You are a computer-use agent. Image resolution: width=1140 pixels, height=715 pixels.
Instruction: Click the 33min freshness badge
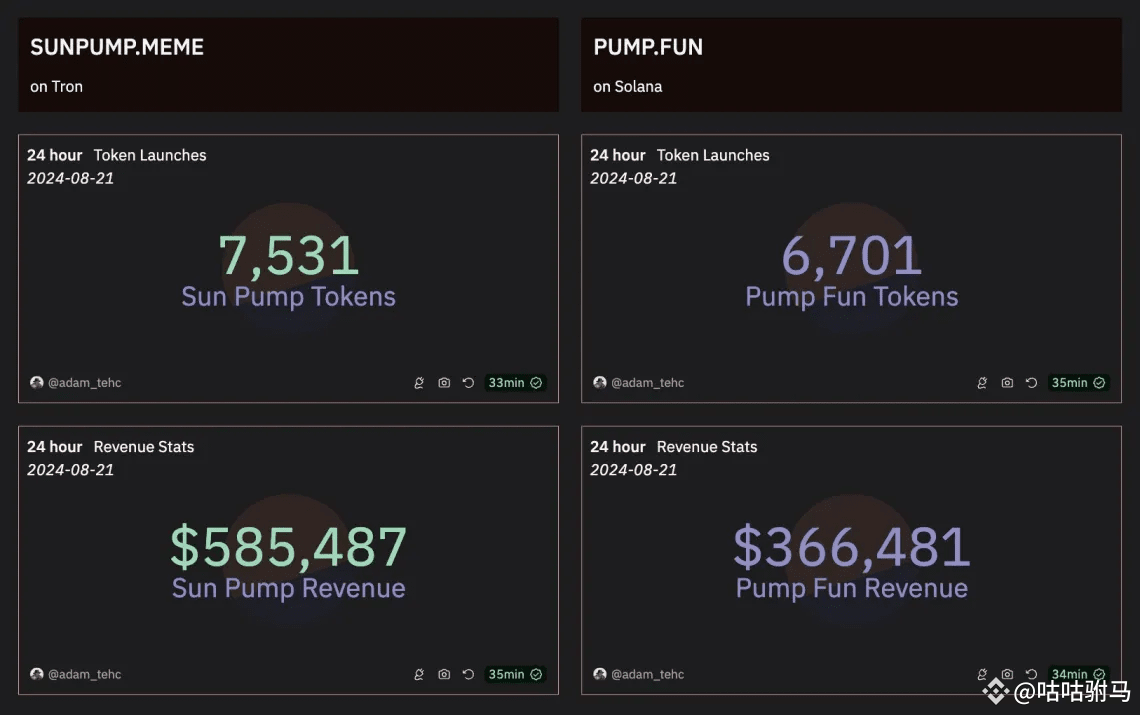coord(515,383)
